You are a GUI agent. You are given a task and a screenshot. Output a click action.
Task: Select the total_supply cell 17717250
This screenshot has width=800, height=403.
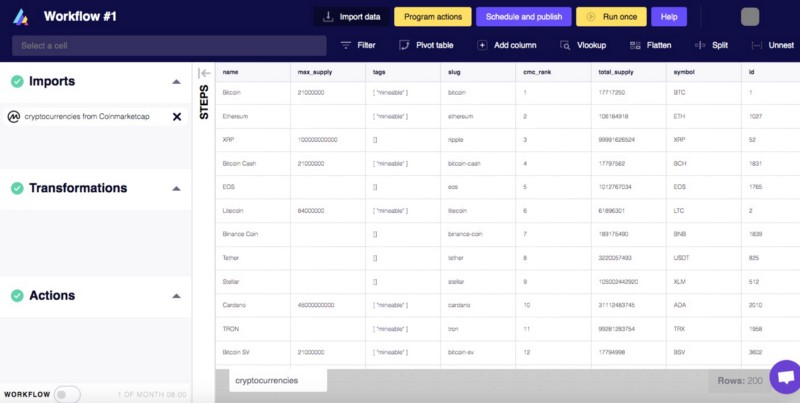[629, 93]
